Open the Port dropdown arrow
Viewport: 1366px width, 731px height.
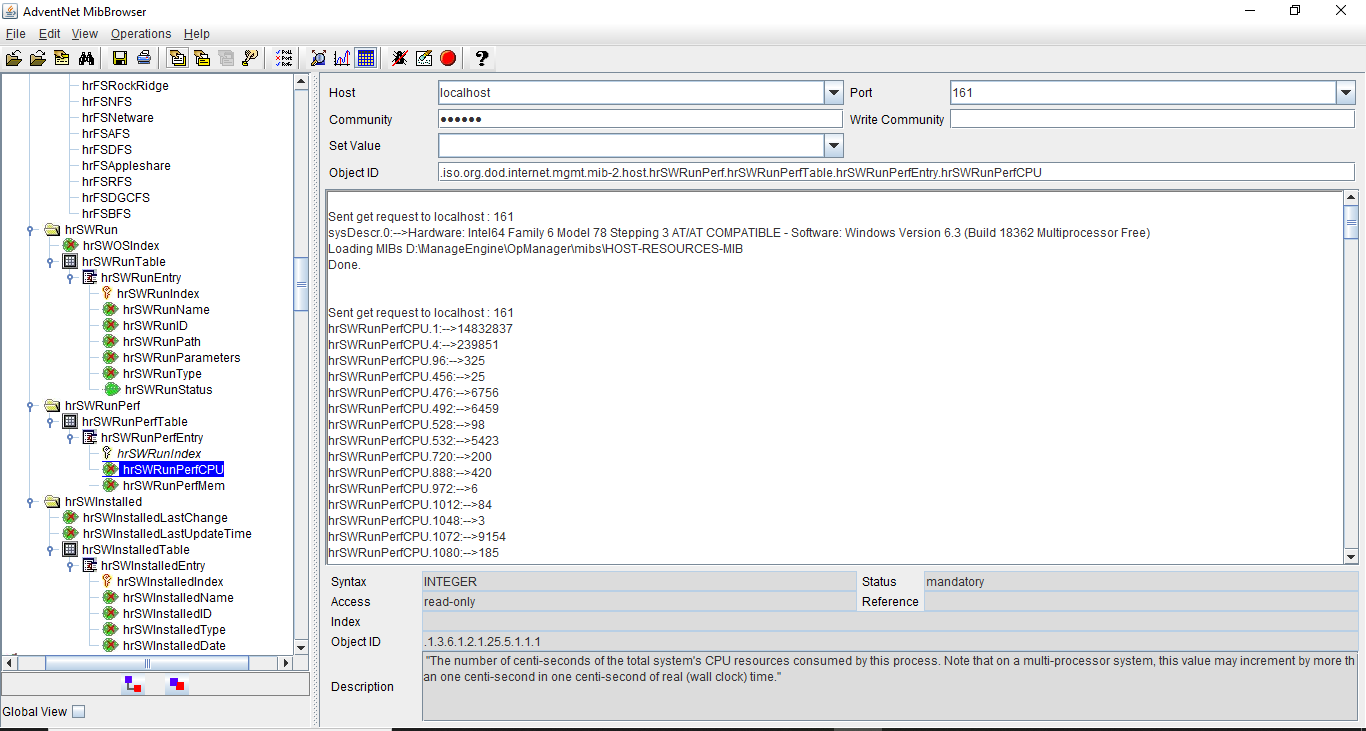click(x=1345, y=93)
